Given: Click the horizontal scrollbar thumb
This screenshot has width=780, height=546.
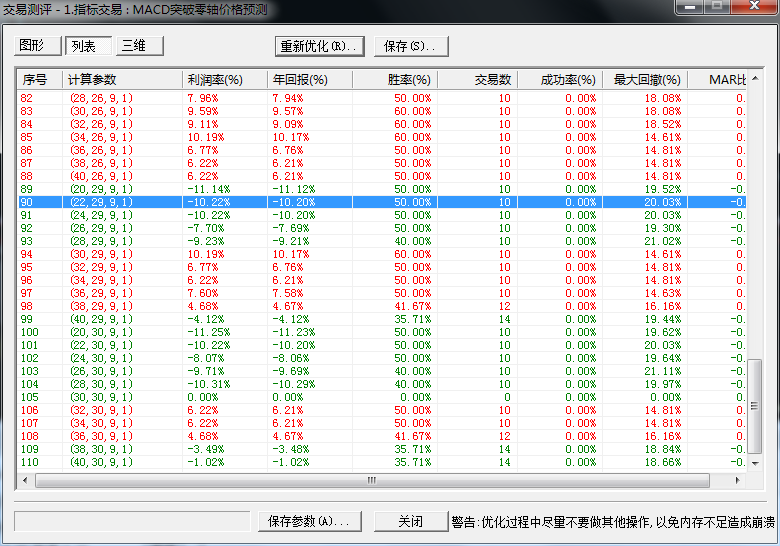Looking at the screenshot, I should (372, 480).
